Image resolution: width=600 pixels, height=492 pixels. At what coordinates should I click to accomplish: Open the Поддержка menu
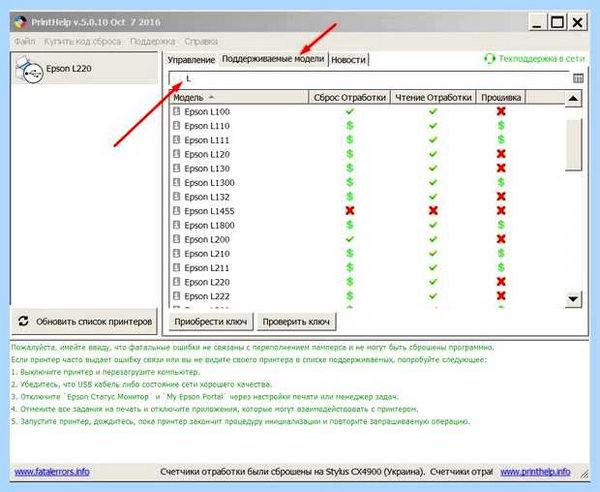click(x=152, y=41)
